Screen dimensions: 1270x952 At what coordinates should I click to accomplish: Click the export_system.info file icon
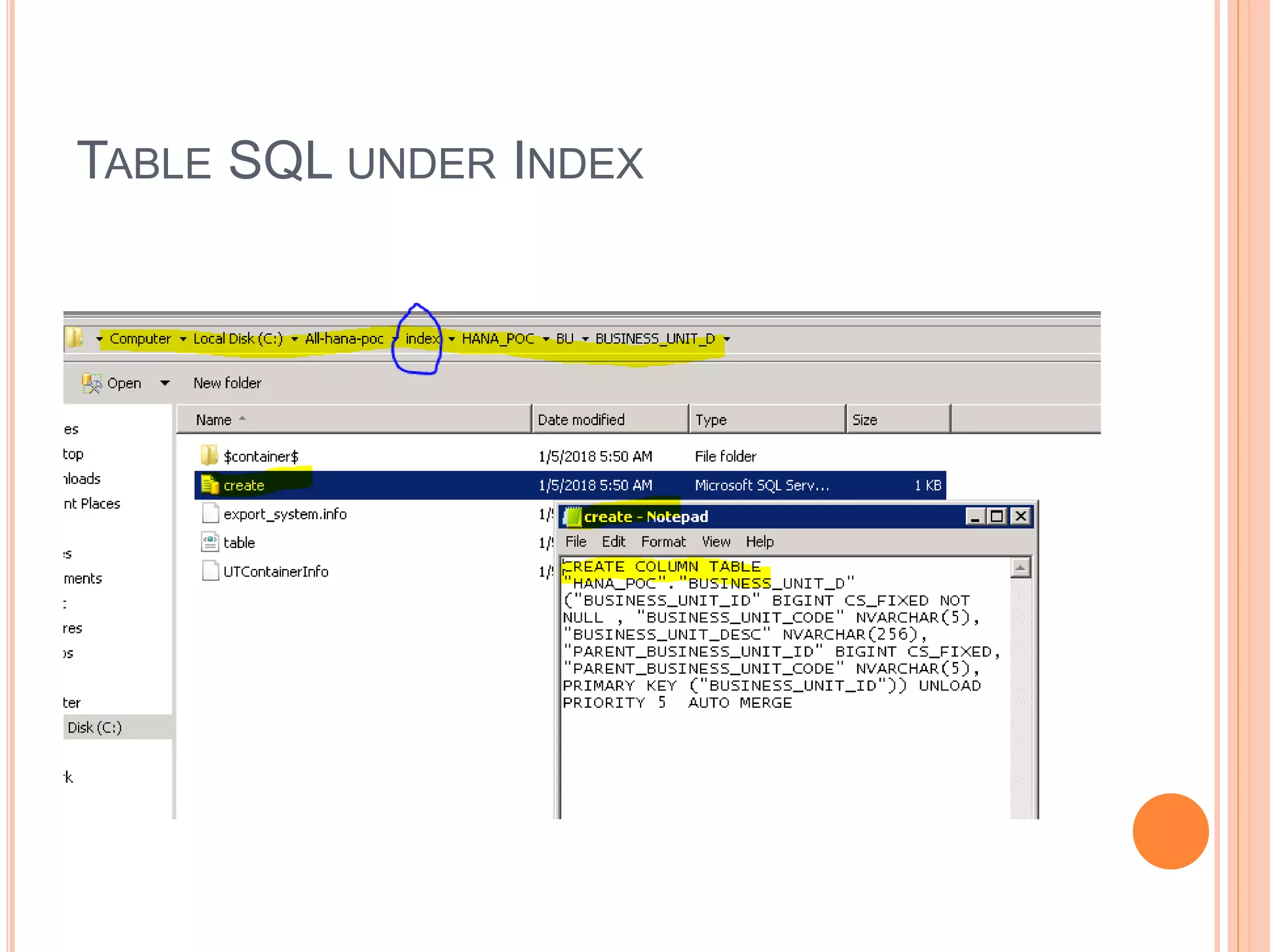click(x=210, y=513)
